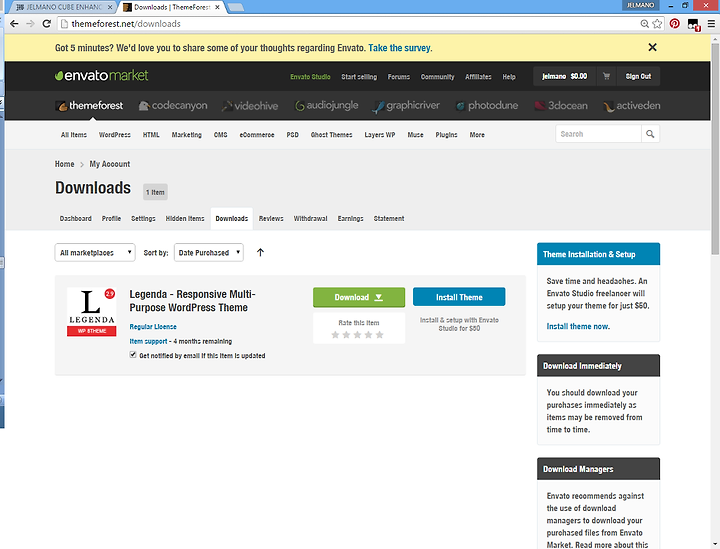Switch to JELMANO CUBE browser tab
This screenshot has width=720, height=549.
pyautogui.click(x=62, y=7)
